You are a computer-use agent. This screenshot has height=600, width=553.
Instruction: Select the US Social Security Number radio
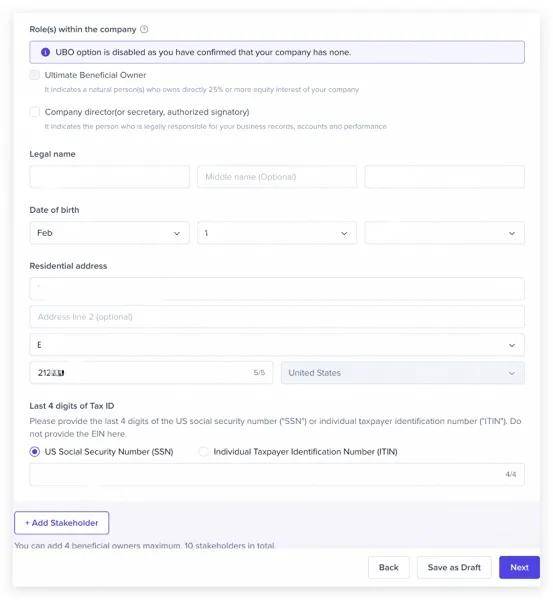[x=34, y=452]
